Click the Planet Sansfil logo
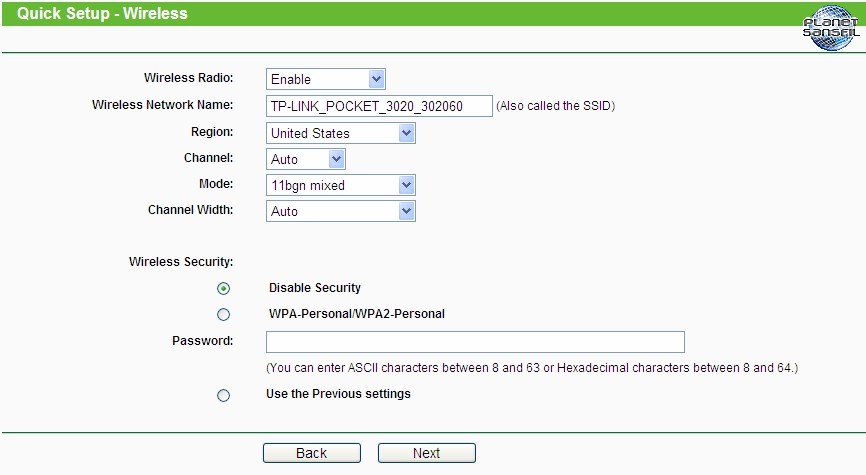Image resolution: width=866 pixels, height=475 pixels. pyautogui.click(x=830, y=26)
